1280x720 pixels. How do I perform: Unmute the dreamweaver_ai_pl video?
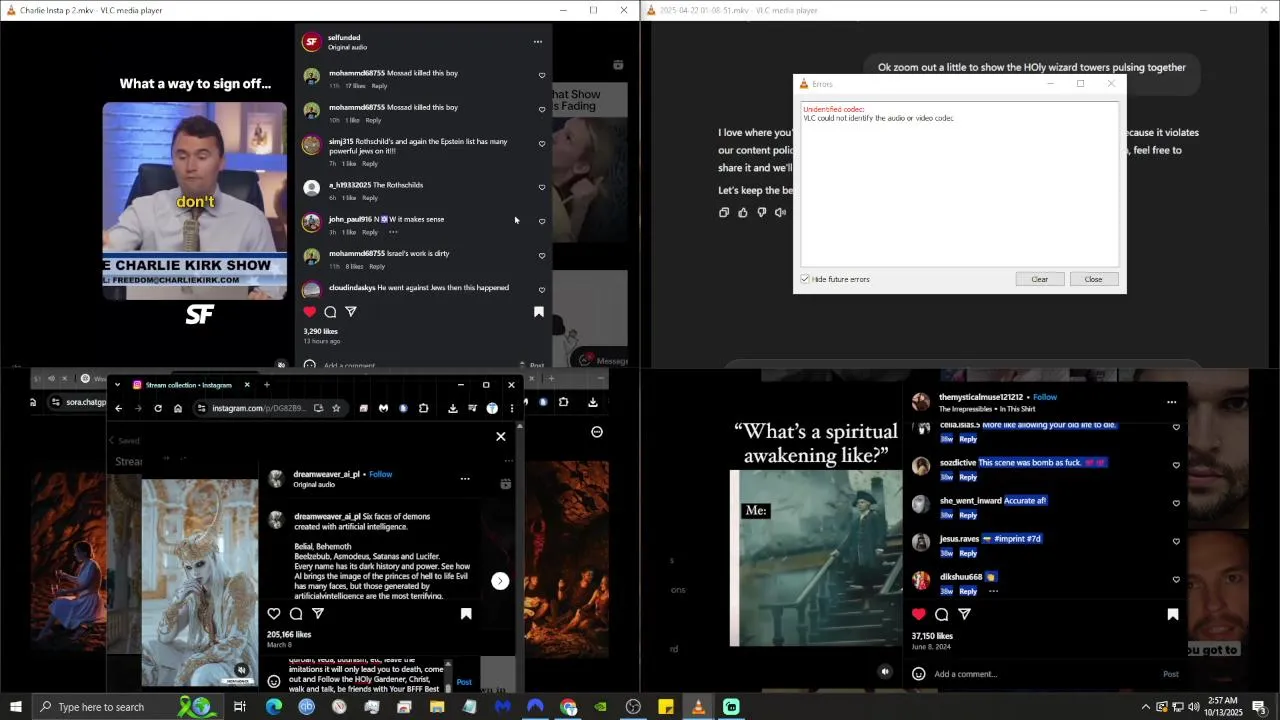coord(242,671)
